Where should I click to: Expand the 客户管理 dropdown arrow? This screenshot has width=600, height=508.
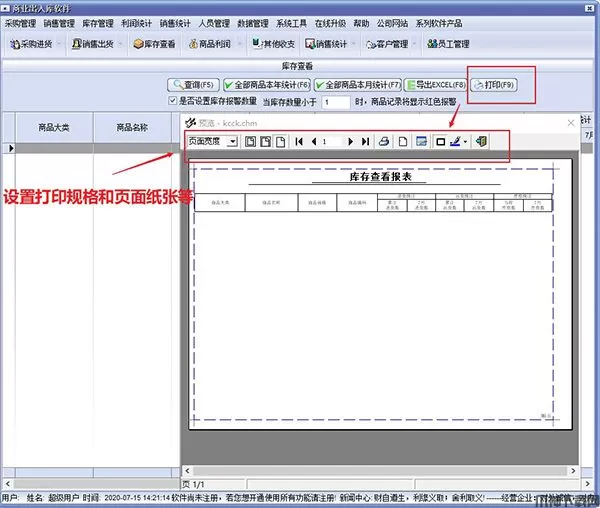[x=414, y=44]
